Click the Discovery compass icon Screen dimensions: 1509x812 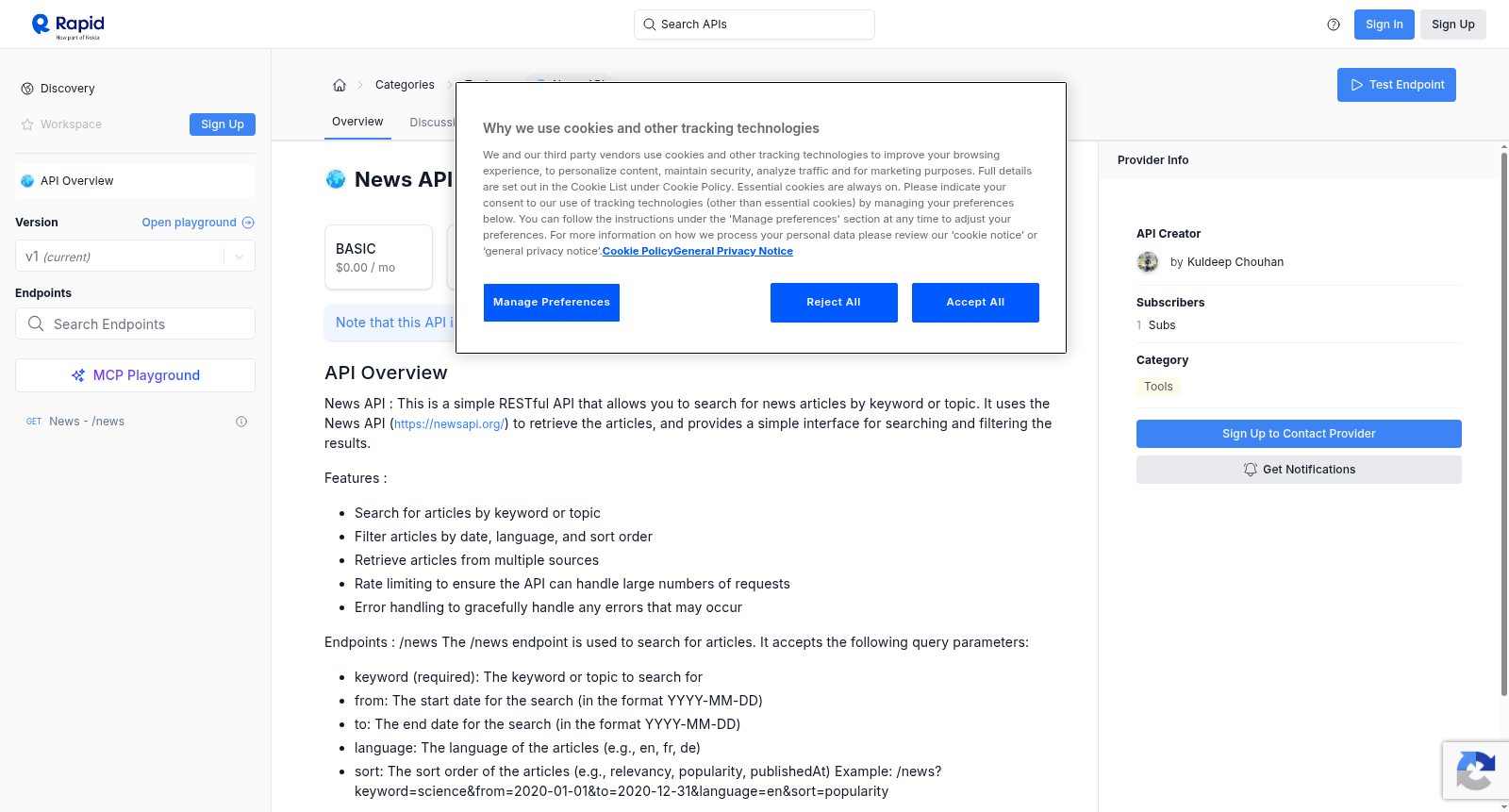pyautogui.click(x=27, y=89)
